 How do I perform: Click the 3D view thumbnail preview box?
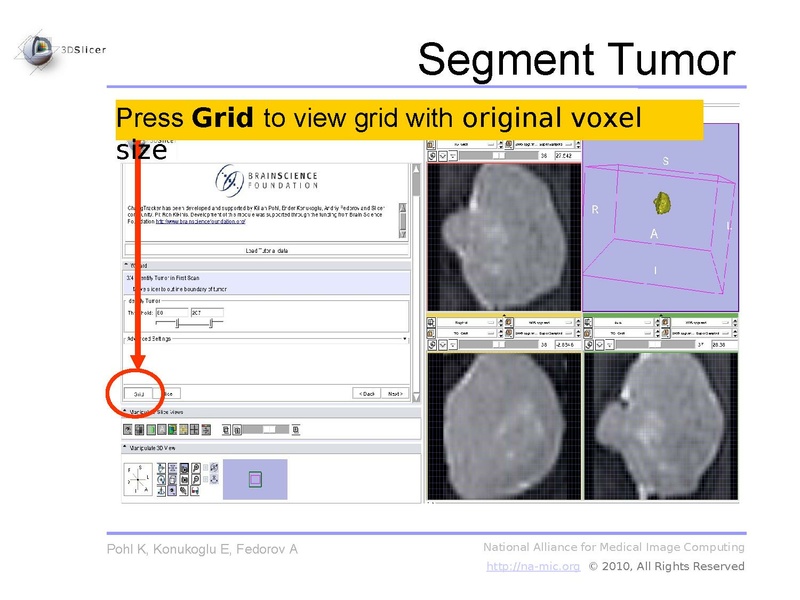click(254, 480)
